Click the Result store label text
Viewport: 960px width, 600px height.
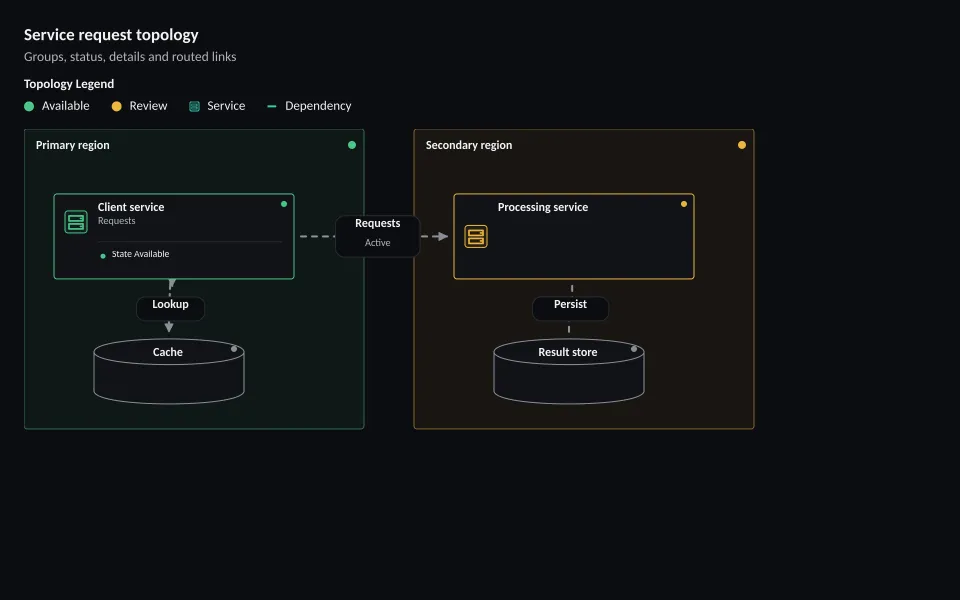point(568,352)
